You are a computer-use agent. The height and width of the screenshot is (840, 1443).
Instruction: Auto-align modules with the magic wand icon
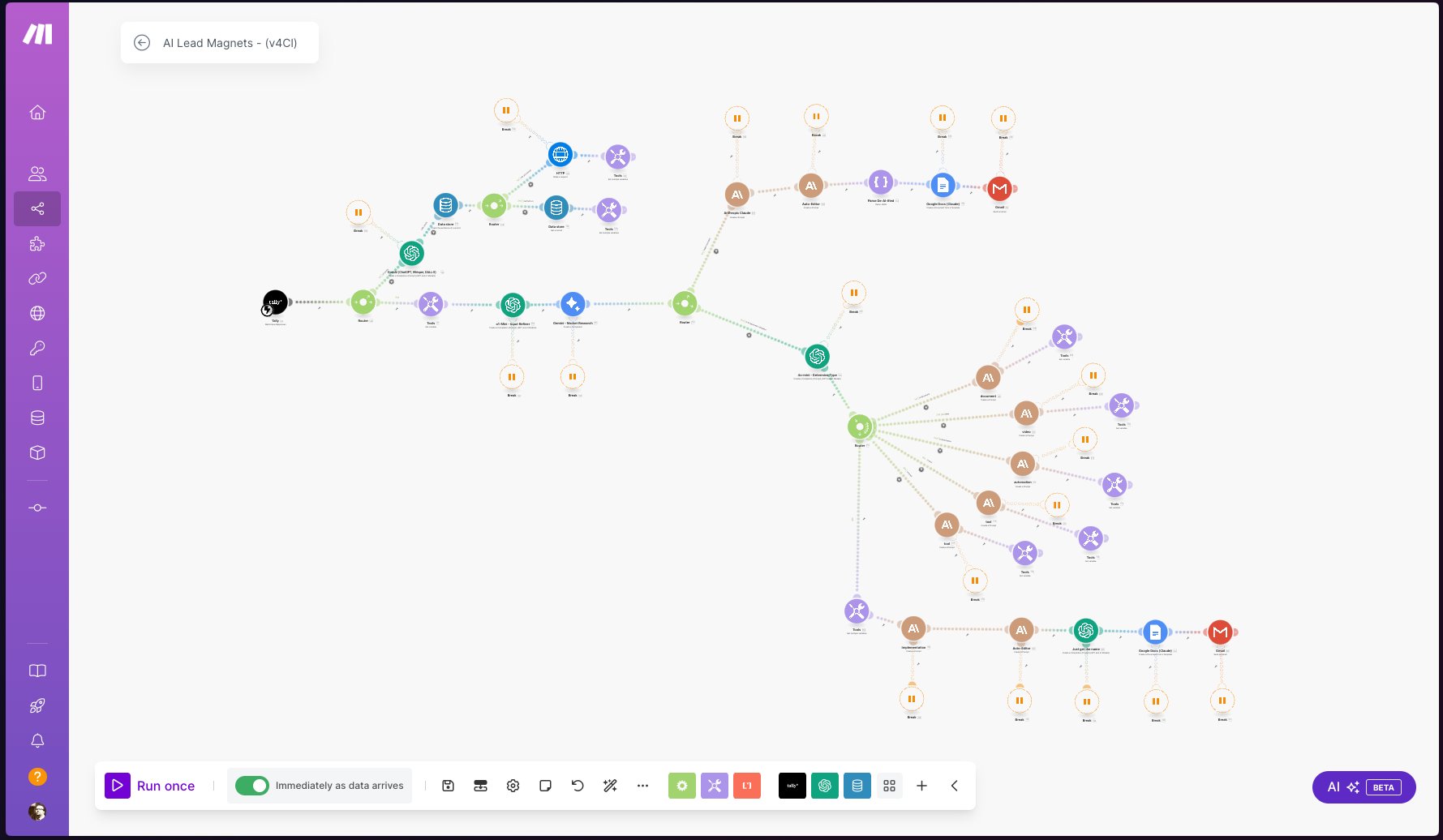[x=610, y=786]
